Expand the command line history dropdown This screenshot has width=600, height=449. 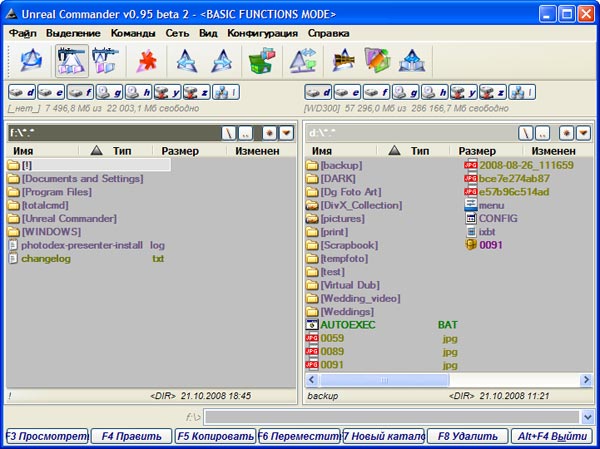pyautogui.click(x=588, y=417)
